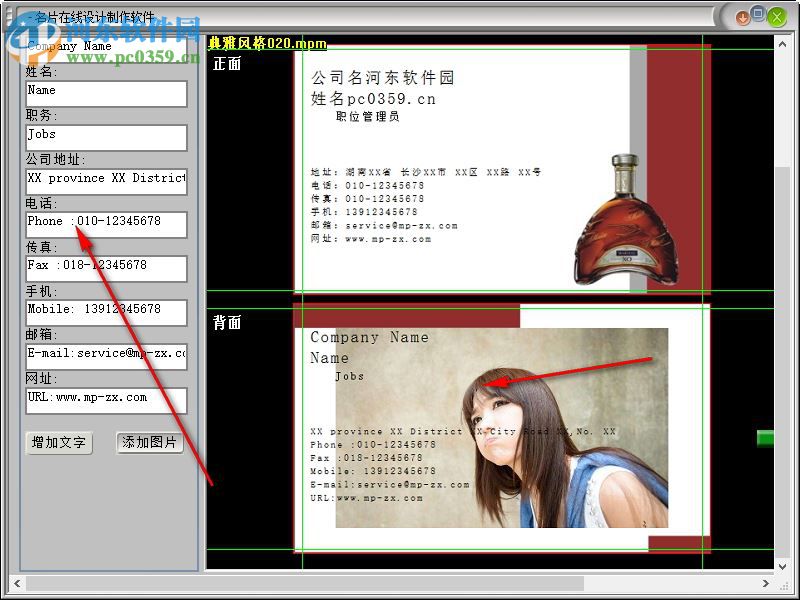Click the right arrow of the horizontal scrollbar

tap(768, 585)
